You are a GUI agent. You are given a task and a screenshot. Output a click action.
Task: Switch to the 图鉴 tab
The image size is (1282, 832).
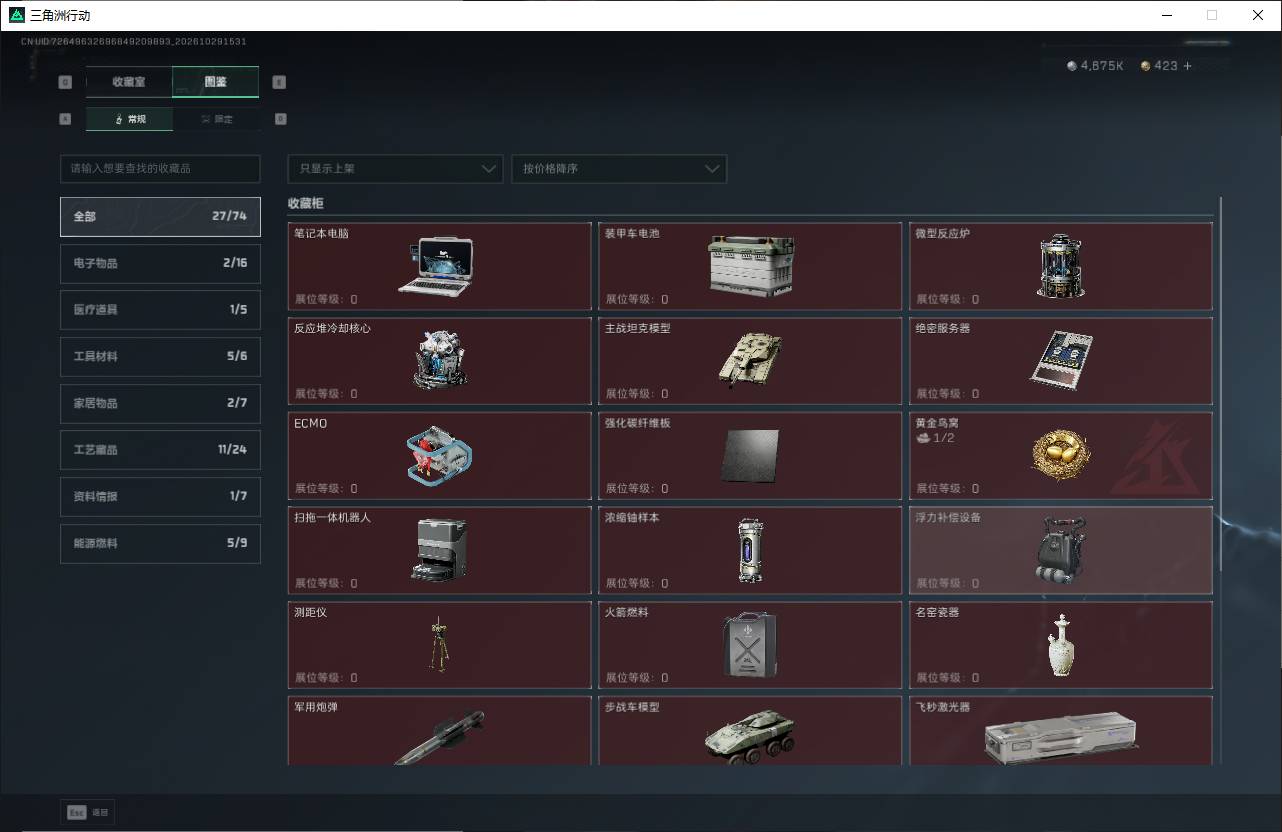(216, 82)
